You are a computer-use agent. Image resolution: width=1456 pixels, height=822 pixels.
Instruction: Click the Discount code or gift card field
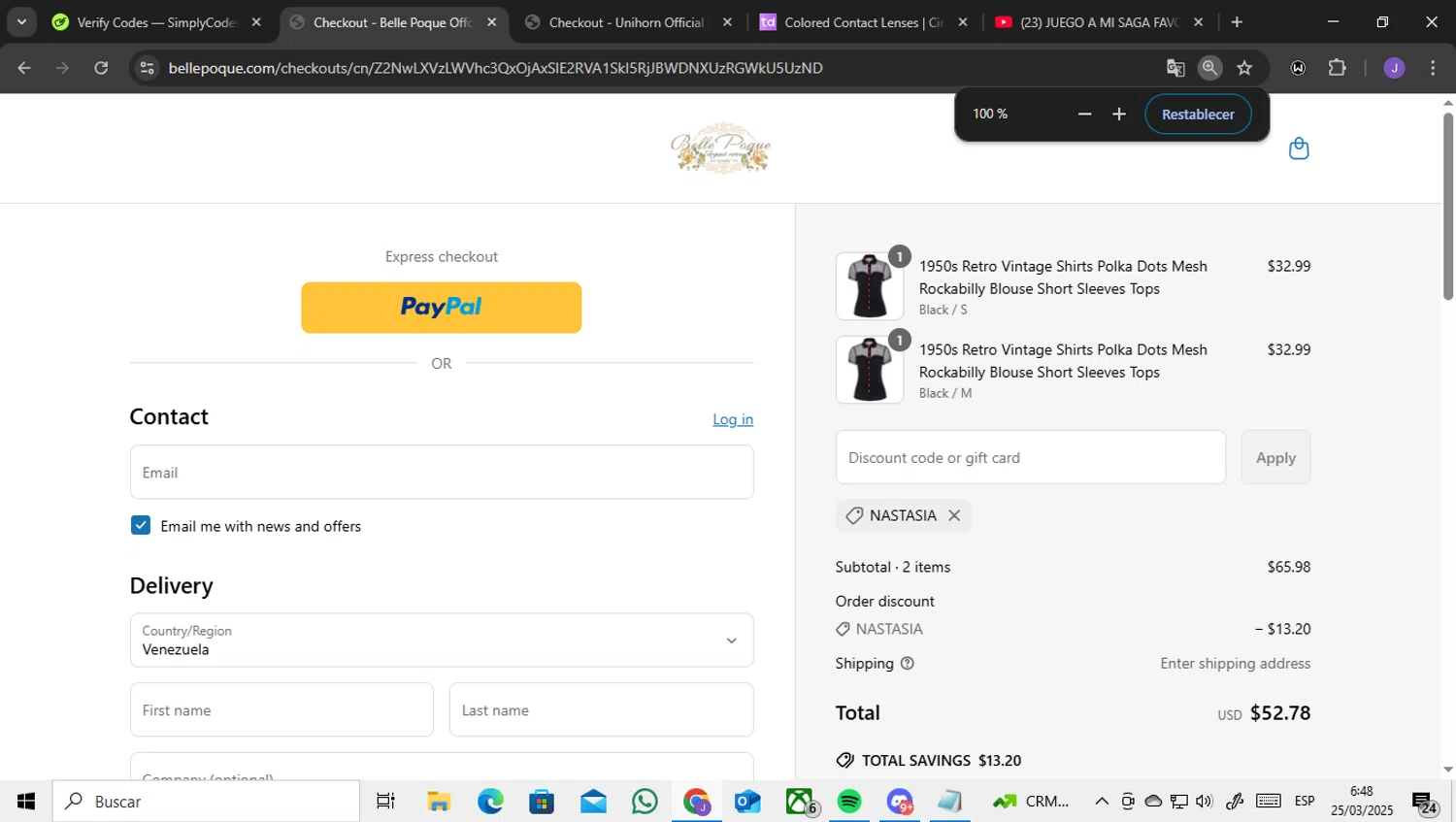[x=1031, y=457]
